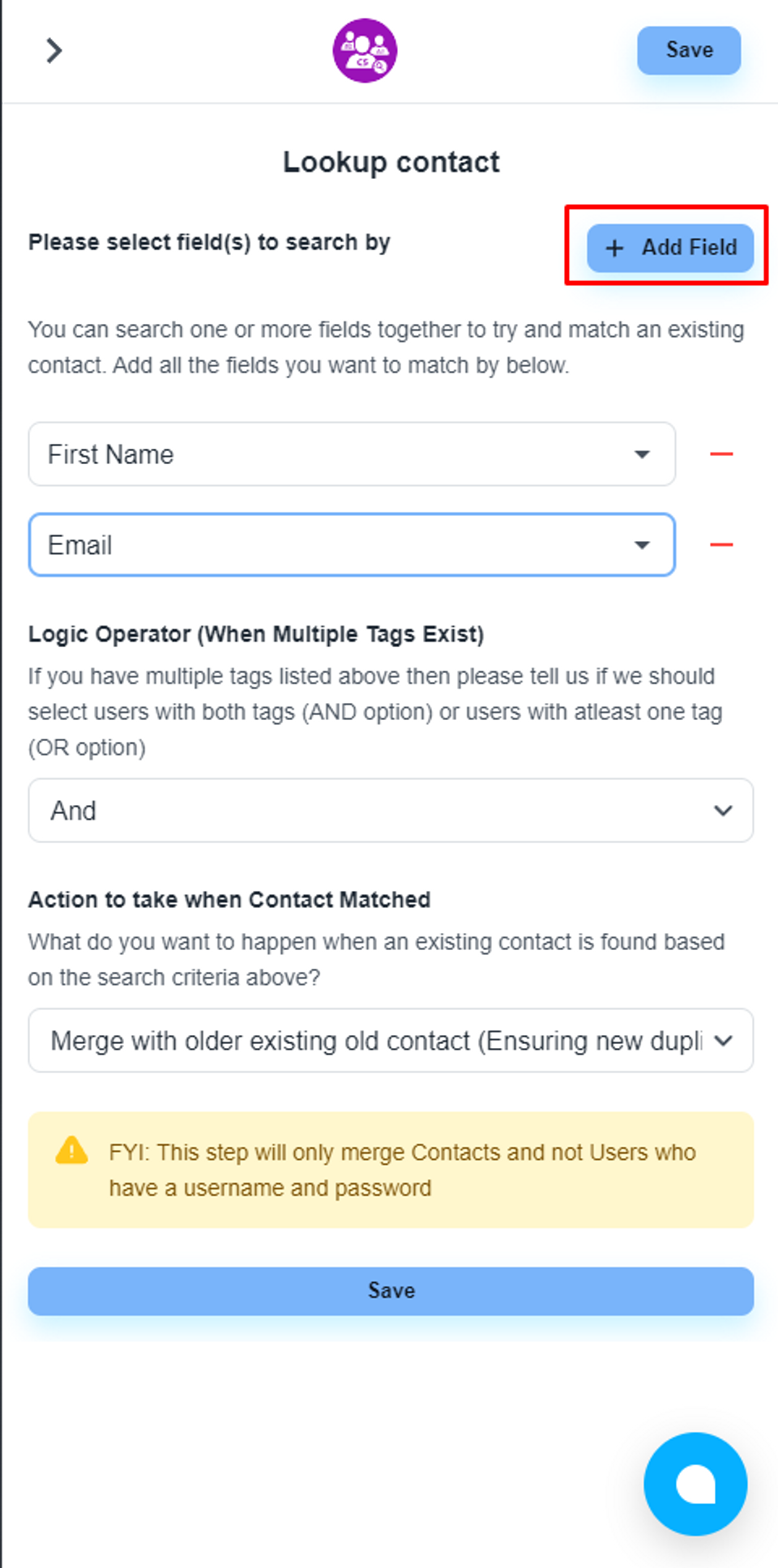Click the wide Save button at the bottom
The image size is (778, 1568).
(x=391, y=1291)
